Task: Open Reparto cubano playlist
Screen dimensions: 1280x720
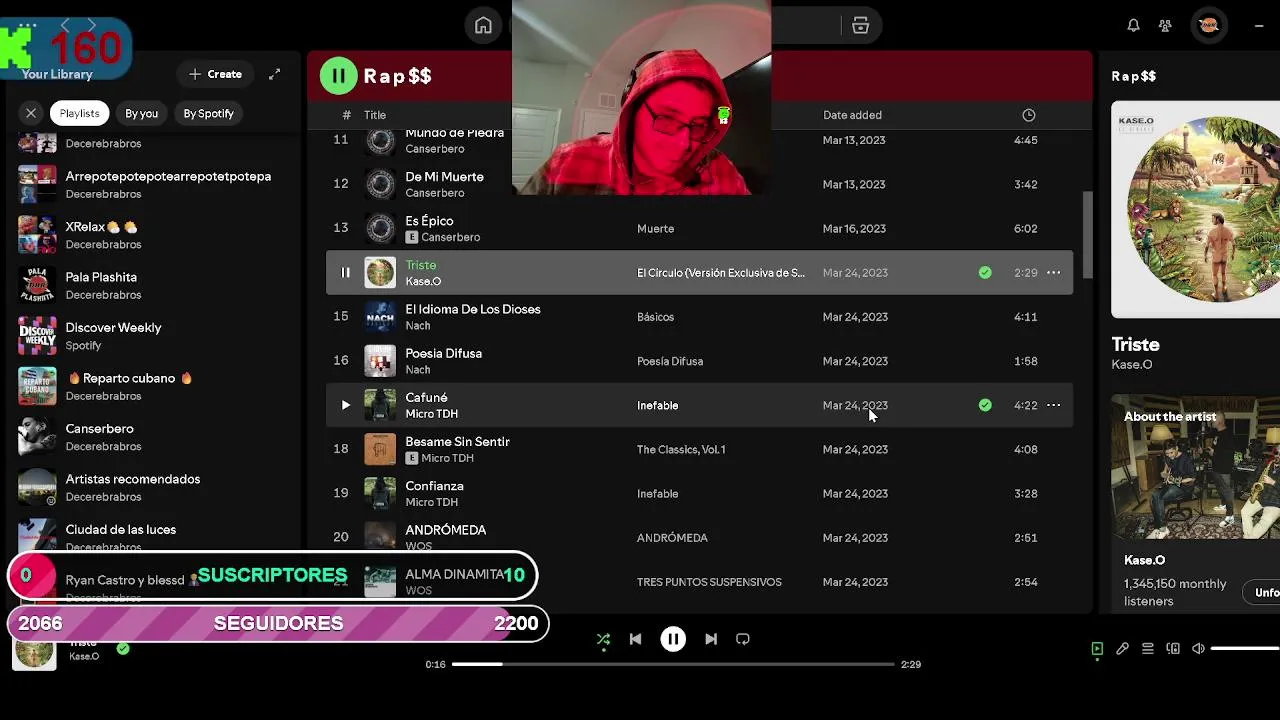Action: 152,386
